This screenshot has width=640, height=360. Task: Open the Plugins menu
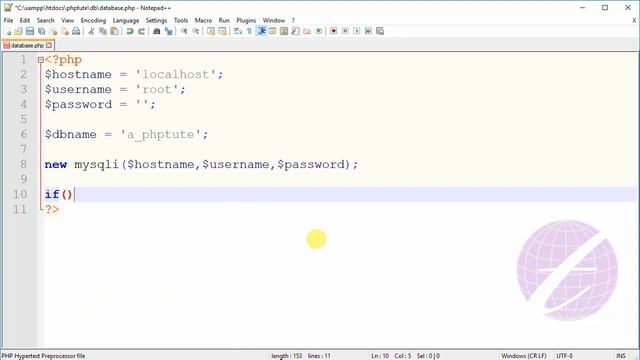point(246,20)
